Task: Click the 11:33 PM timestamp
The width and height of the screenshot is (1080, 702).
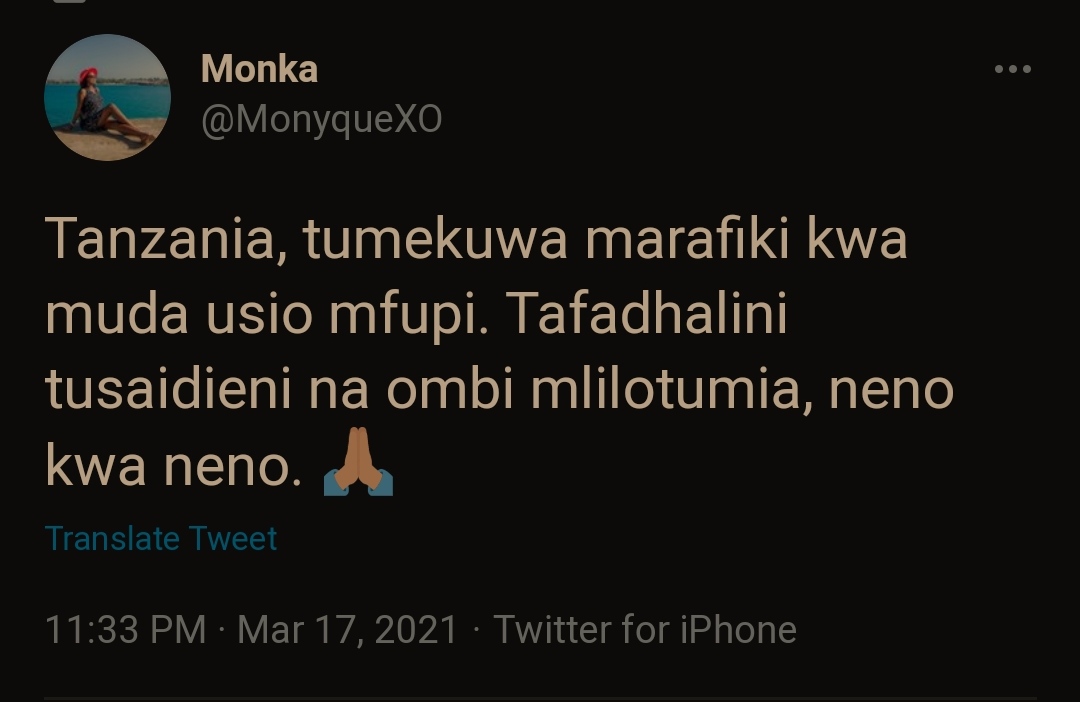Action: pos(125,630)
